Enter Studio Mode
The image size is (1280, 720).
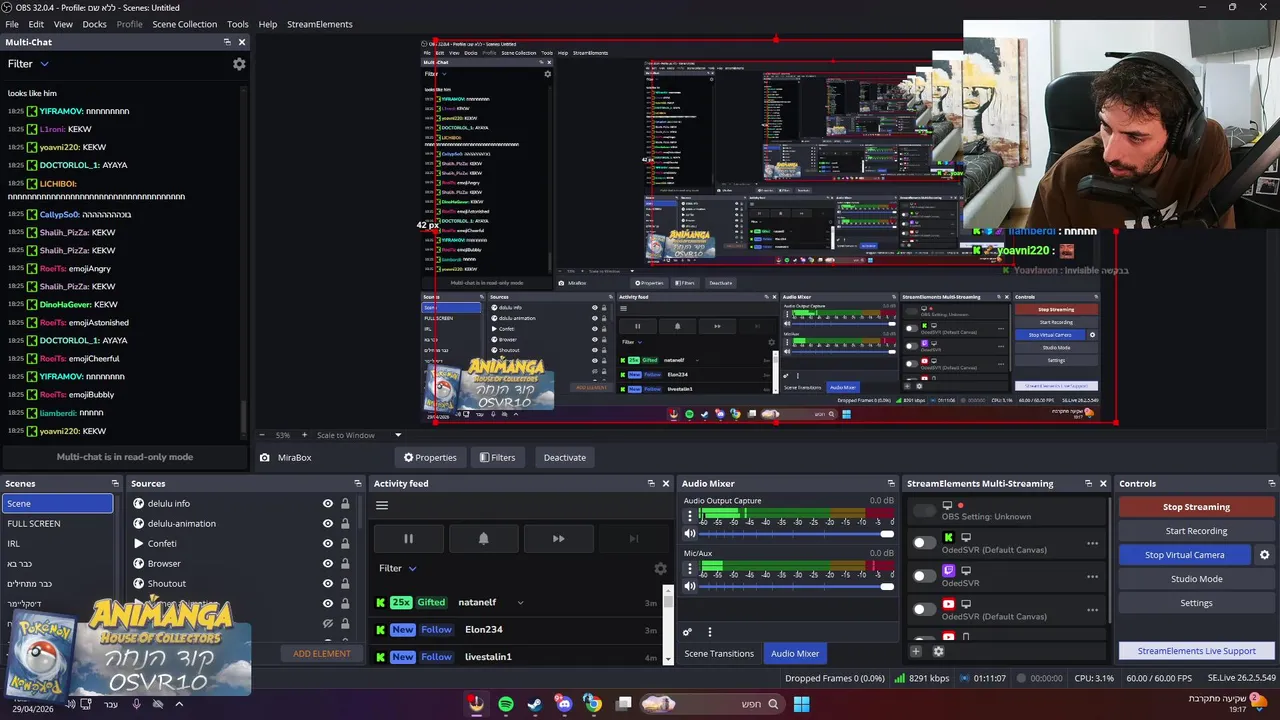click(1196, 579)
